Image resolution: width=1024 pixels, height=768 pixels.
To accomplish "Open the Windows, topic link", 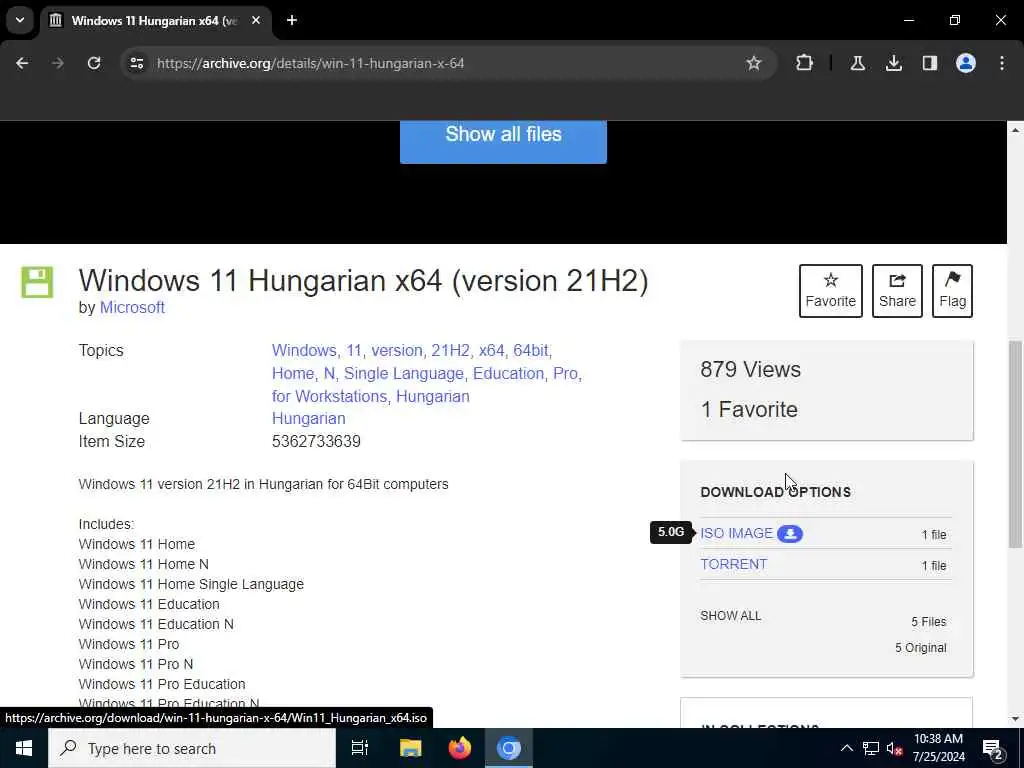I will tap(305, 351).
